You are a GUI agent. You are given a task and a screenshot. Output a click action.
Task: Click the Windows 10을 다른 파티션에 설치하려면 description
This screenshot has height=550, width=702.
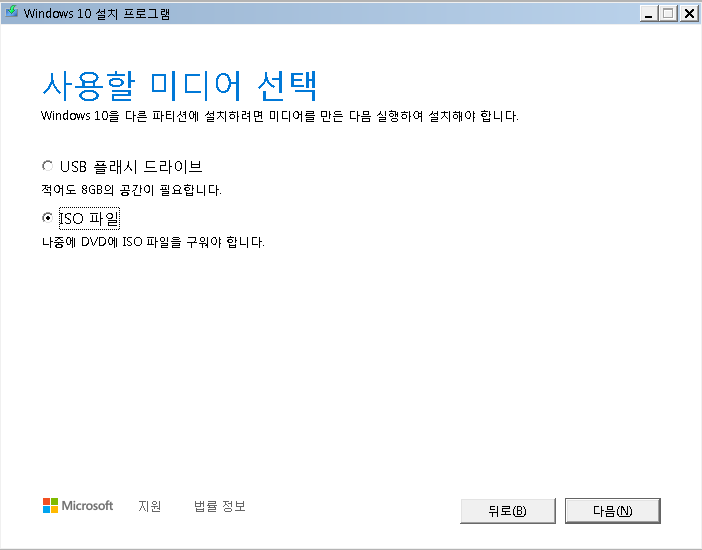click(x=280, y=116)
